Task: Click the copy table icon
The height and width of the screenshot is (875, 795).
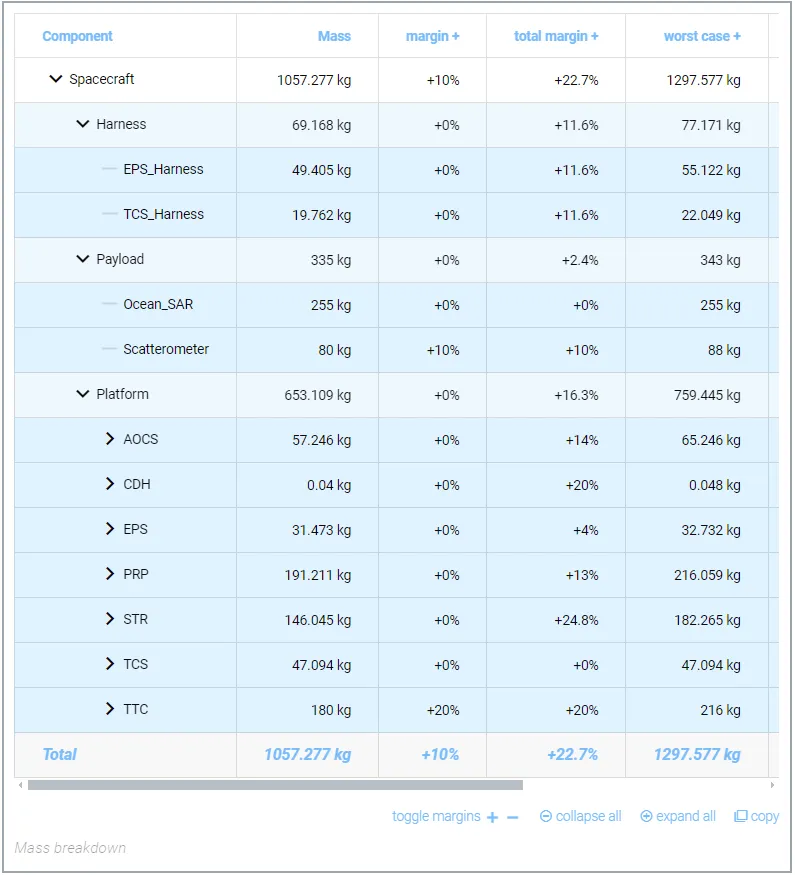Action: (x=741, y=816)
